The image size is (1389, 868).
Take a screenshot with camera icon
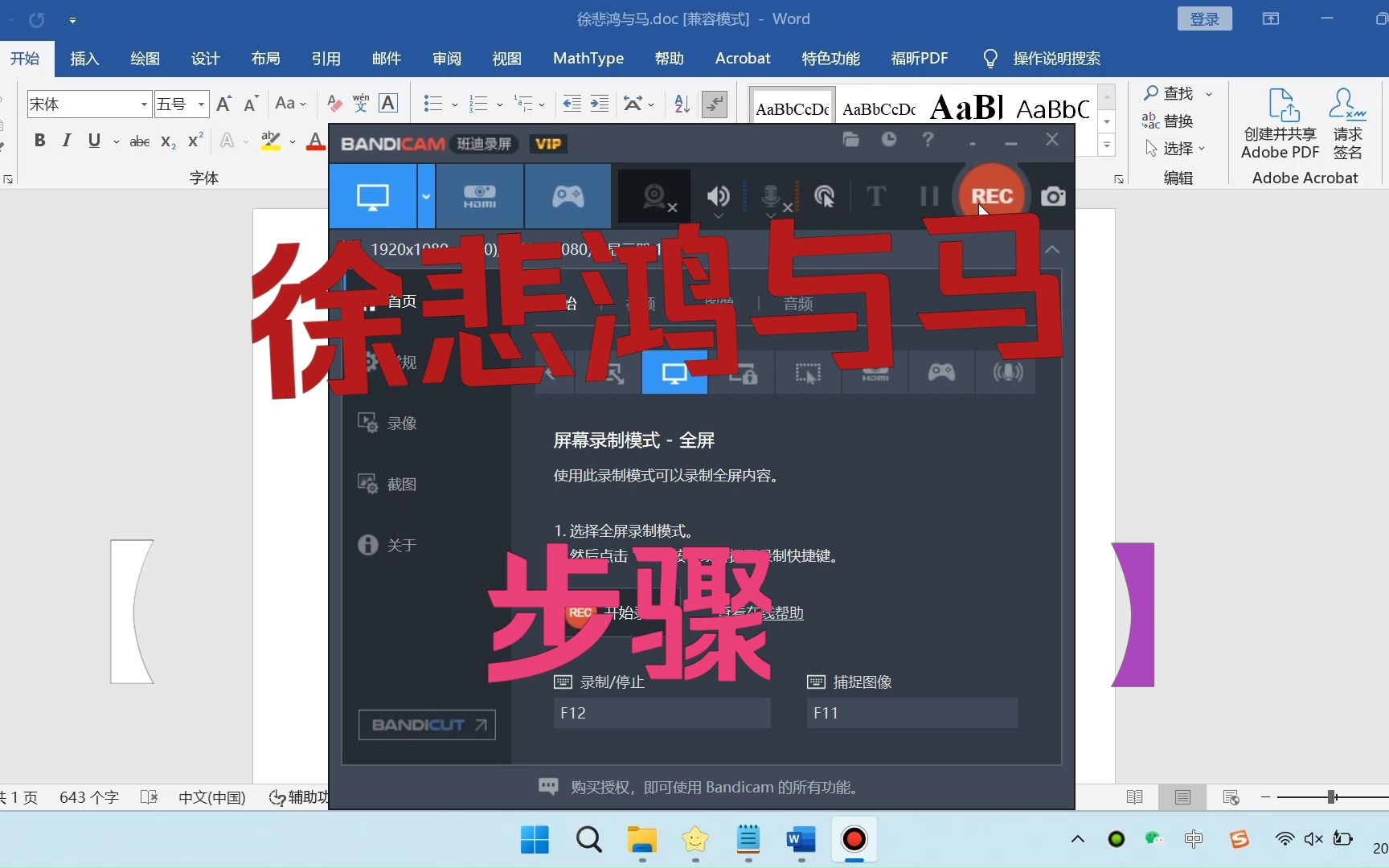[1053, 197]
